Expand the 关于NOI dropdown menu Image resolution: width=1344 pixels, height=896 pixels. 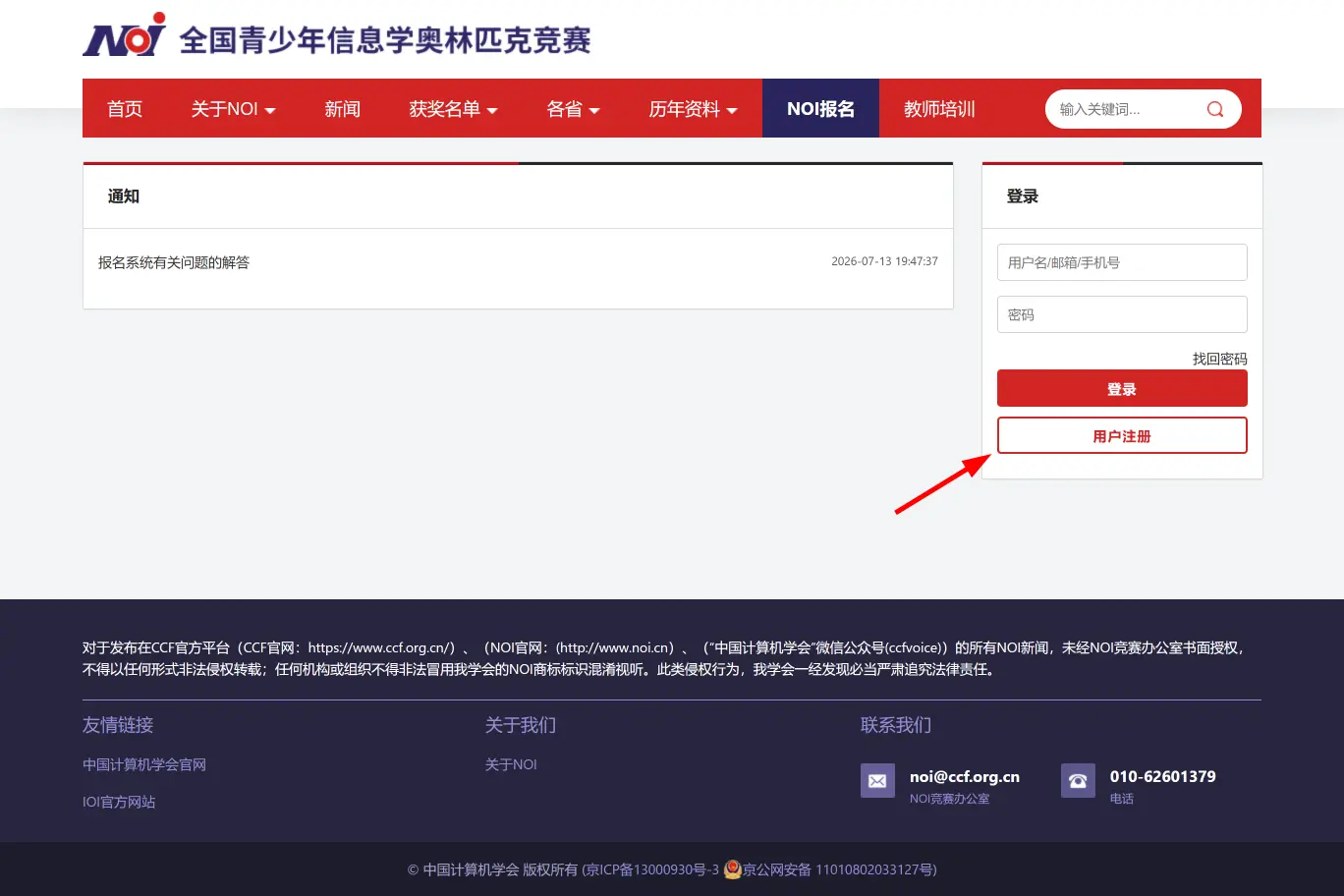(x=233, y=109)
